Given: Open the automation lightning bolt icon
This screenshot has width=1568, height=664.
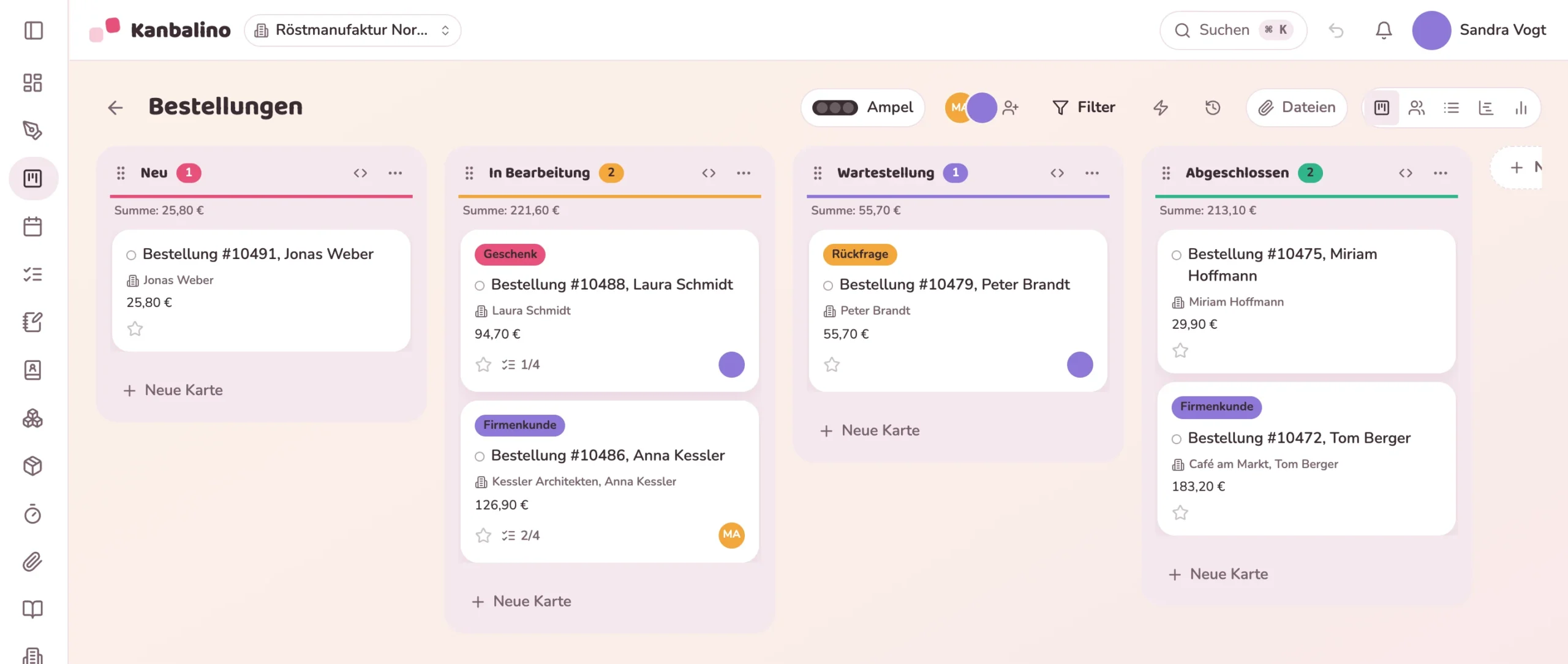Looking at the screenshot, I should (x=1161, y=108).
